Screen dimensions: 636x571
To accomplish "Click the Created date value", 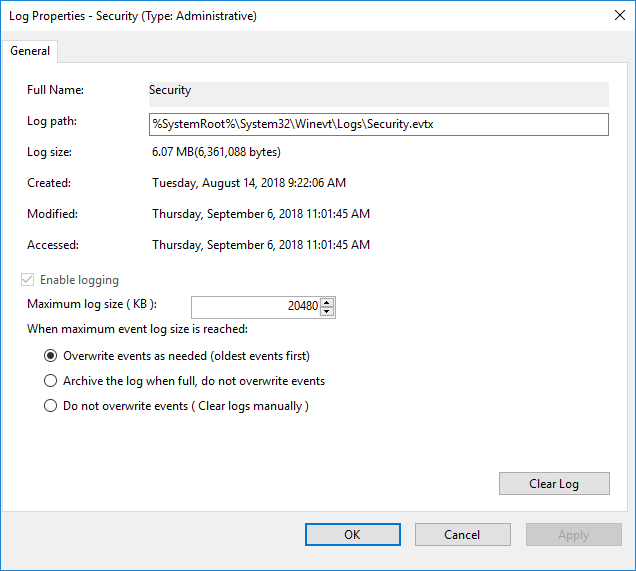I will (x=249, y=183).
